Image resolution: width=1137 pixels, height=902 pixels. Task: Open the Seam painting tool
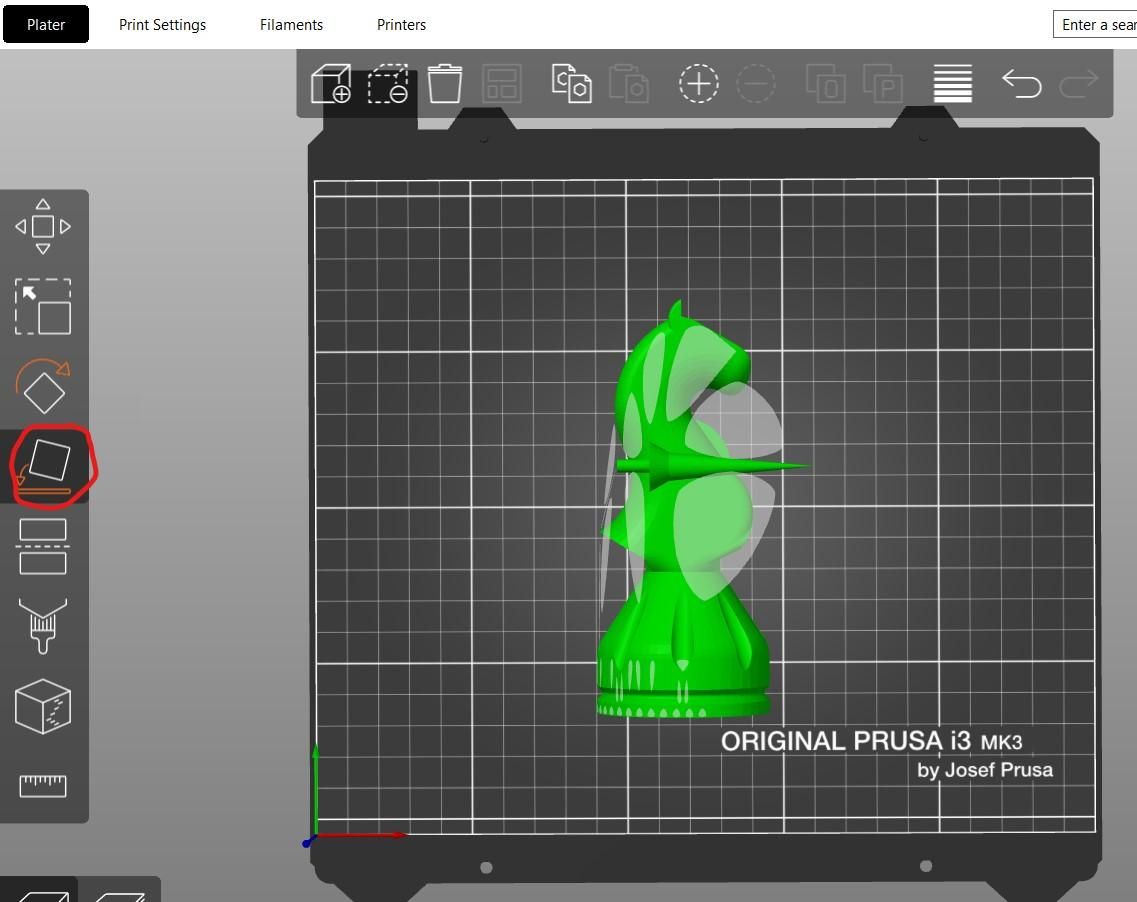42,707
